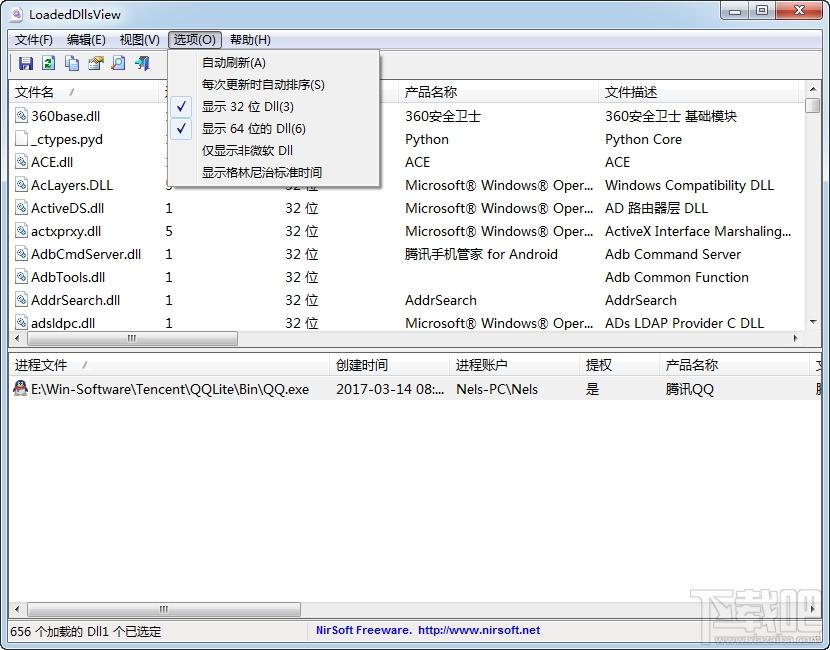Click the Save (floppy disk) toolbar icon
Image resolution: width=830 pixels, height=650 pixels.
pyautogui.click(x=26, y=64)
